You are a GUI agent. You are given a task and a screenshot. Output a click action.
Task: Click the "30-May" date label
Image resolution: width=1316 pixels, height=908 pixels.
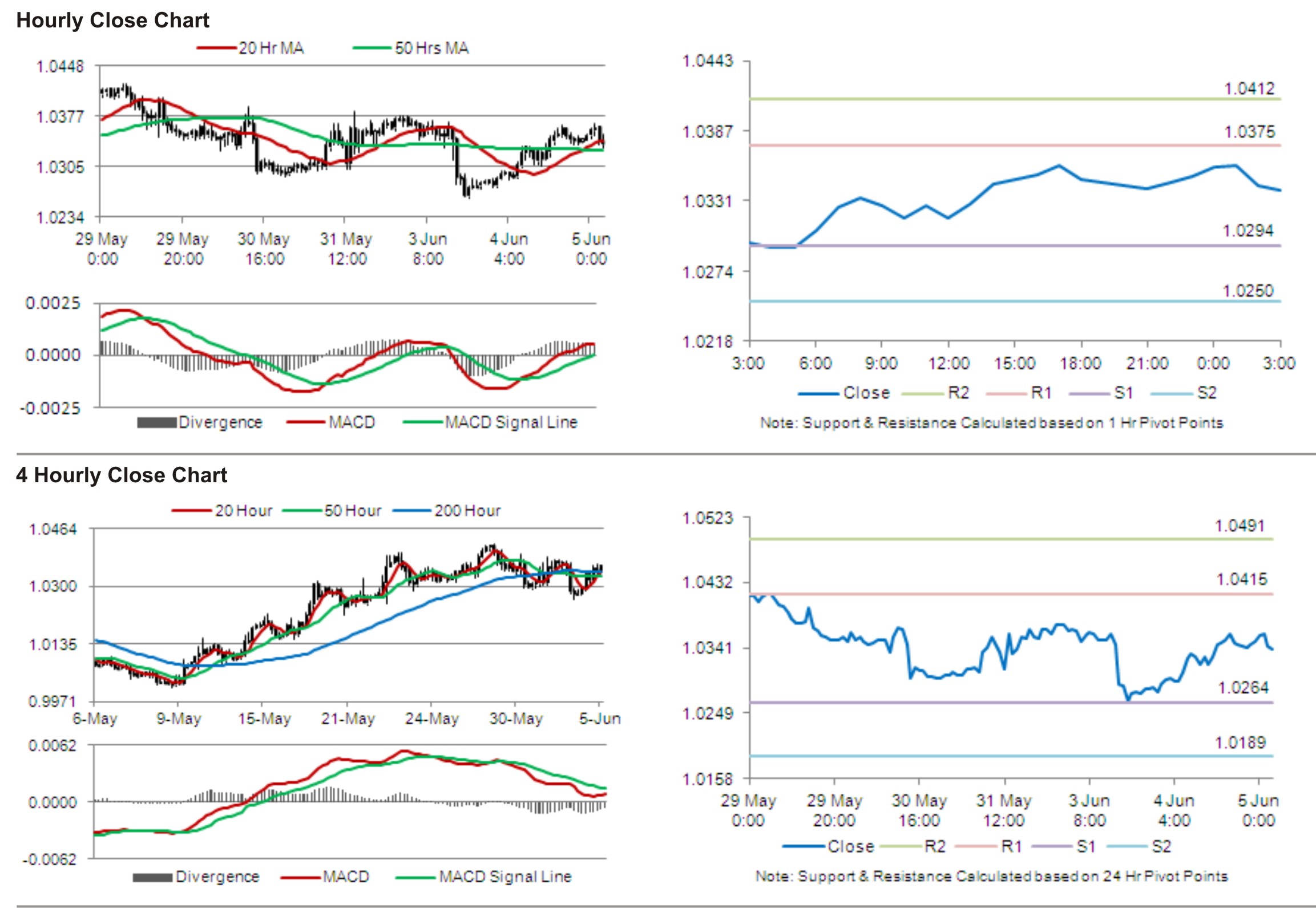(x=516, y=719)
